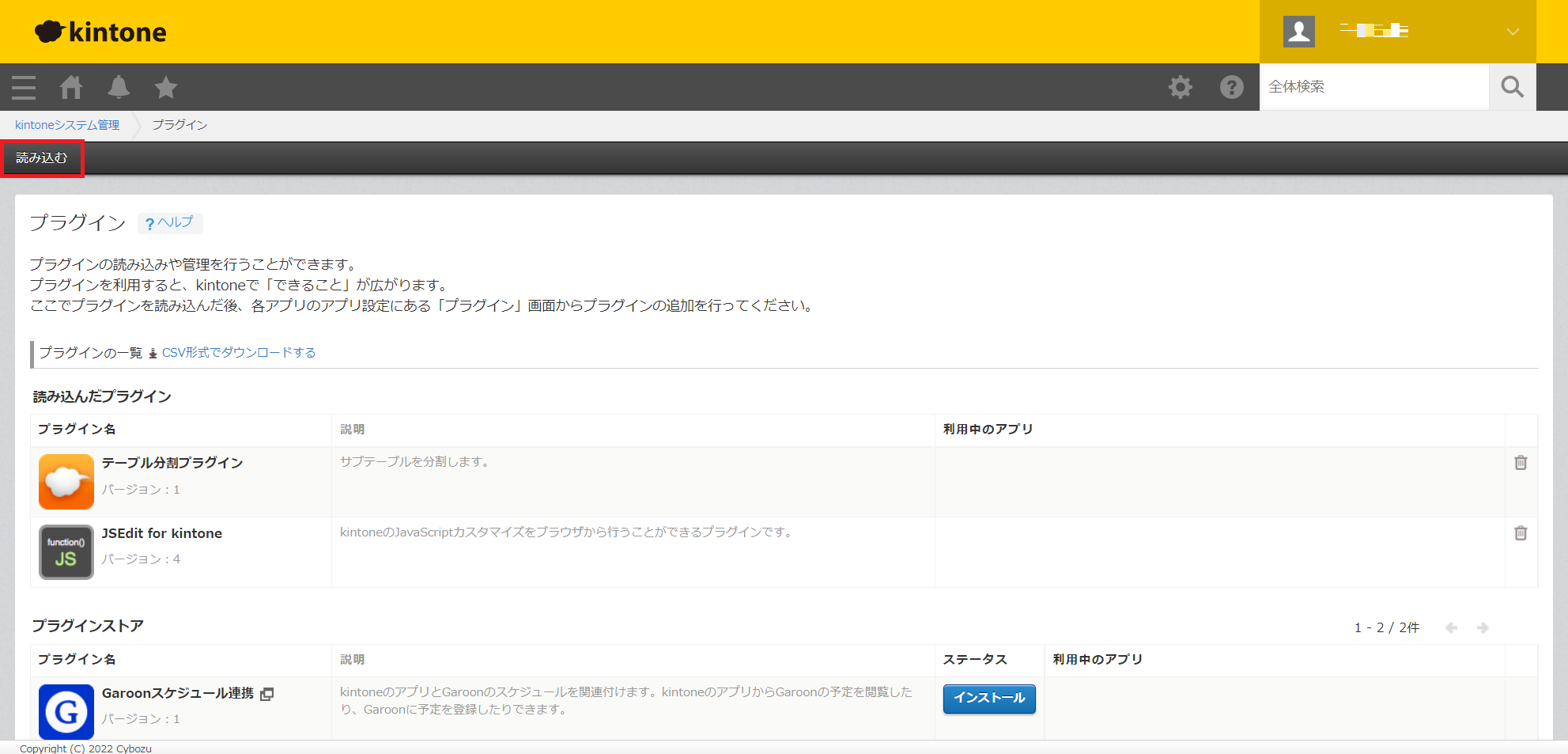1568x754 pixels.
Task: Install the Garoon schedule plugin
Action: (x=988, y=698)
